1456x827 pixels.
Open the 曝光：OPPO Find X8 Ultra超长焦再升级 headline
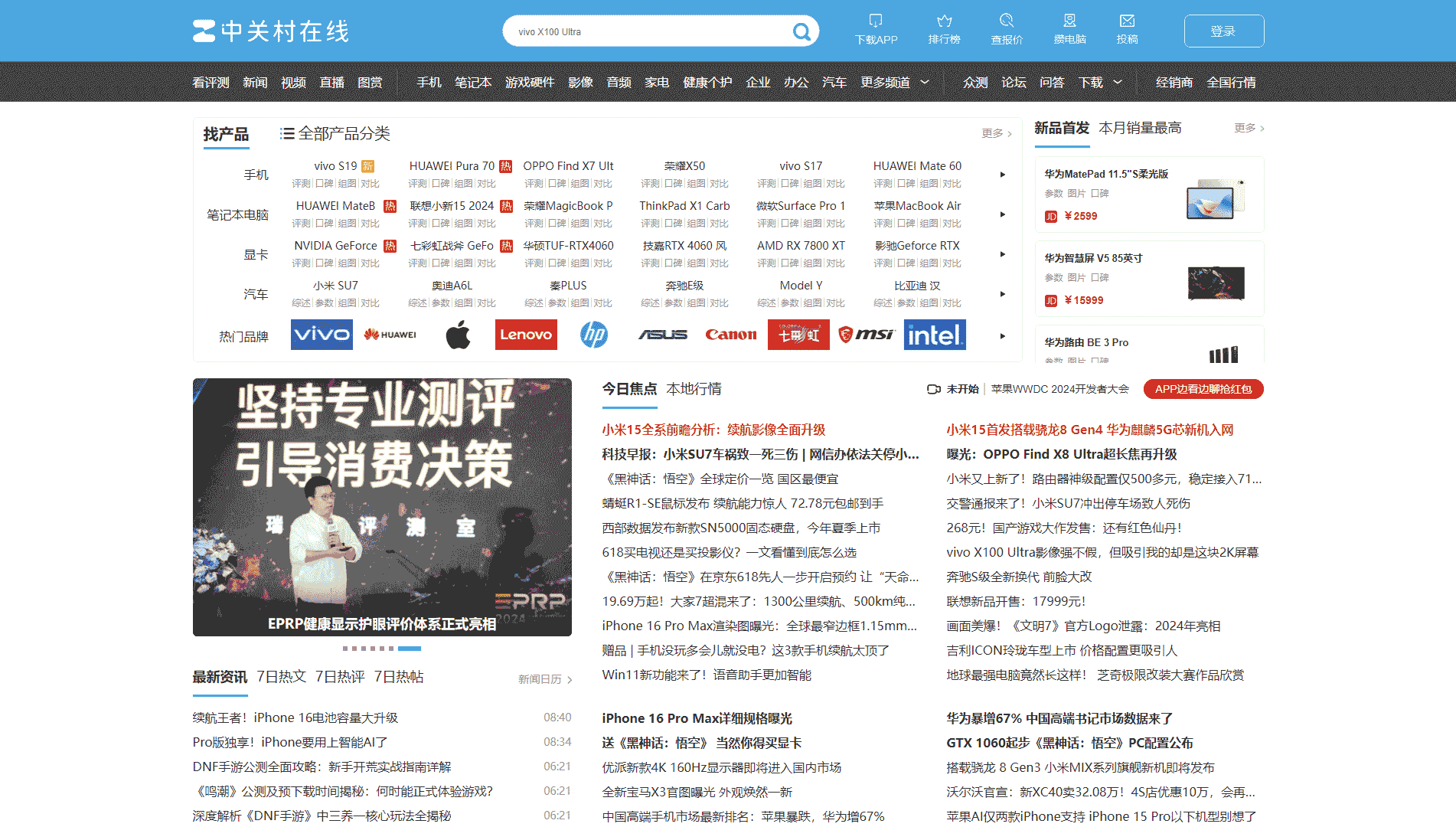tap(1062, 454)
